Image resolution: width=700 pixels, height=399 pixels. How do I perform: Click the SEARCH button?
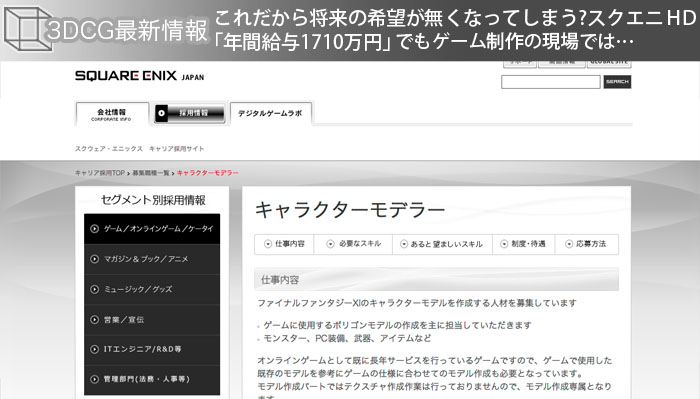coord(617,82)
